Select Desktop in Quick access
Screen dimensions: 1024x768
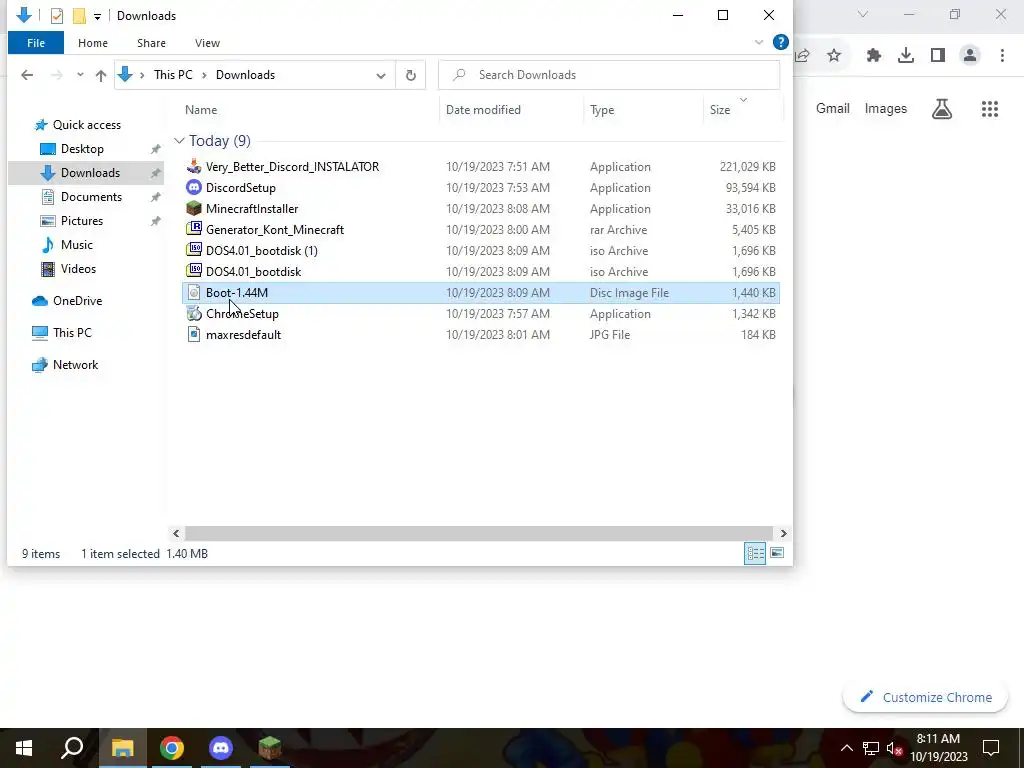click(82, 149)
